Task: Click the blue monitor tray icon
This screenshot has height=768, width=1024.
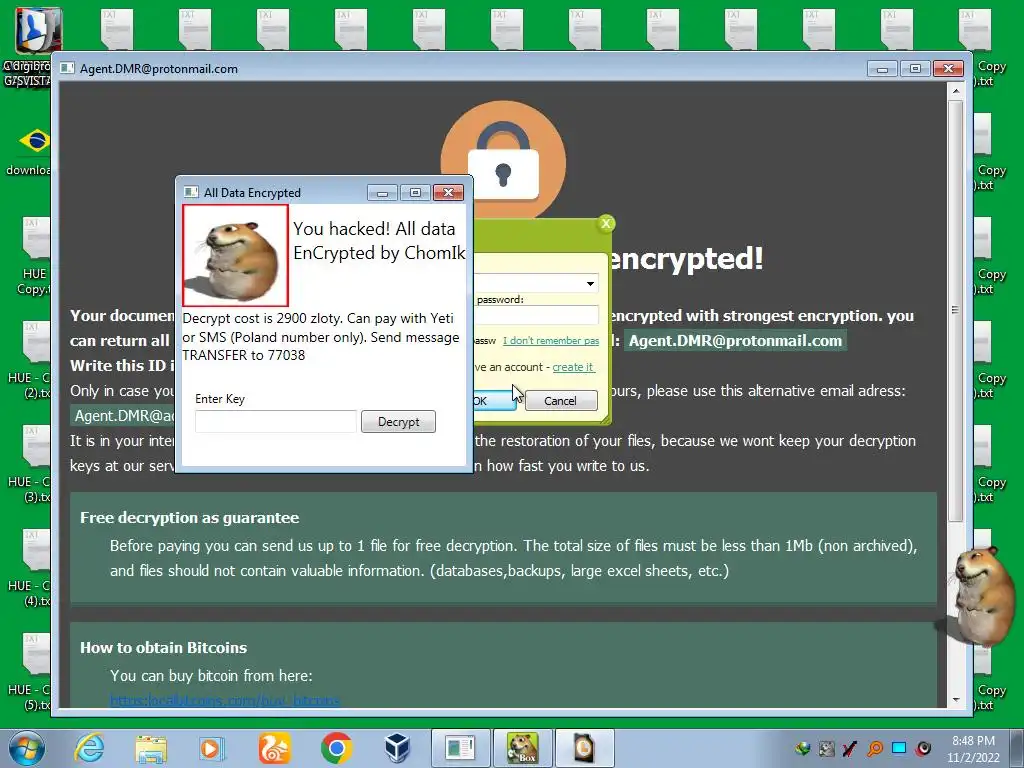Action: [x=899, y=748]
